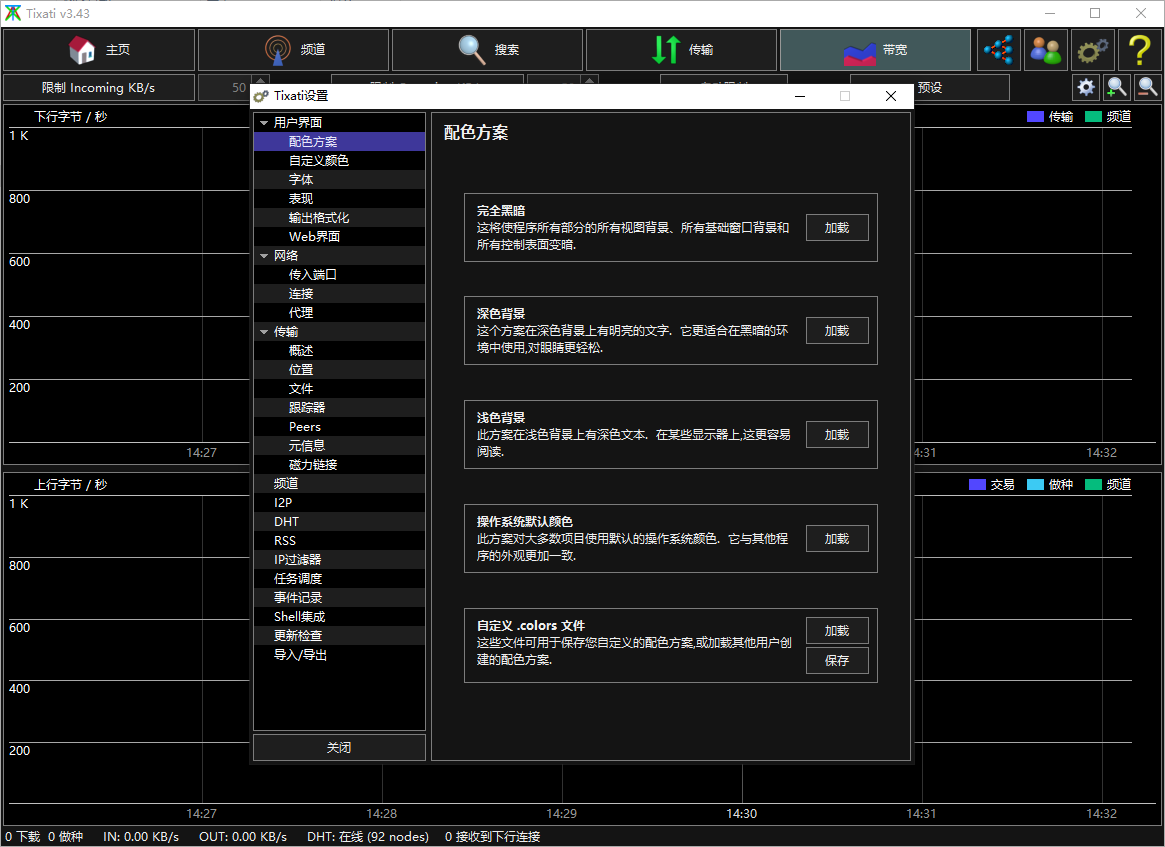Open DHT settings entry
Viewport: 1165px width, 847px height.
tap(340, 522)
